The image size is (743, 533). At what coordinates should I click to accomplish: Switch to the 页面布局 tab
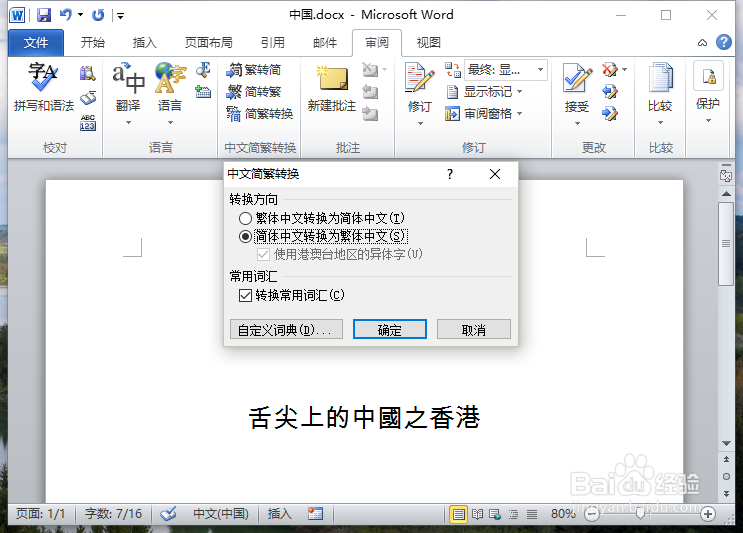point(208,43)
